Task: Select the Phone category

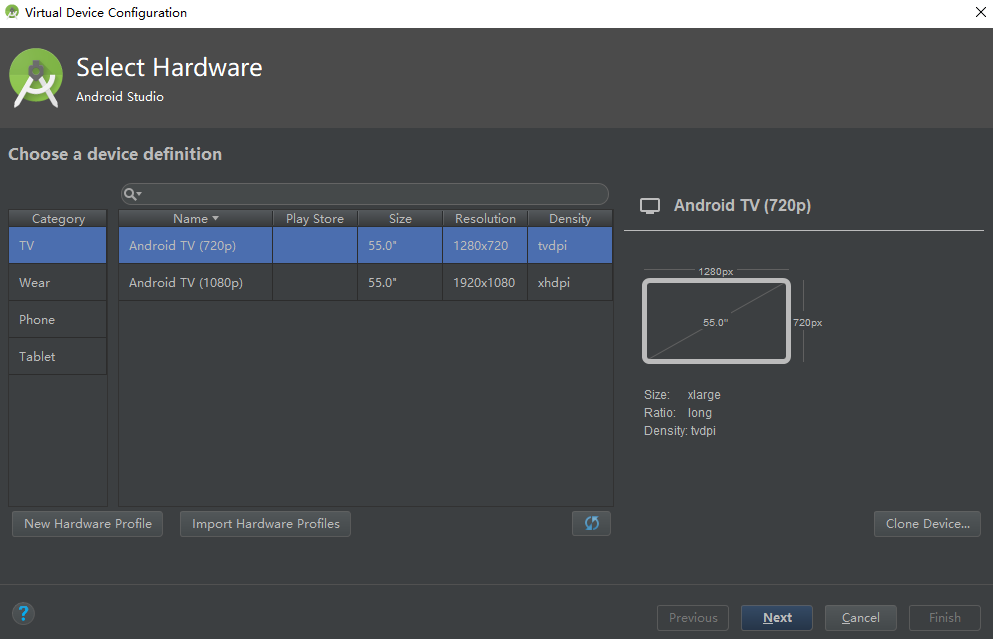Action: [58, 319]
